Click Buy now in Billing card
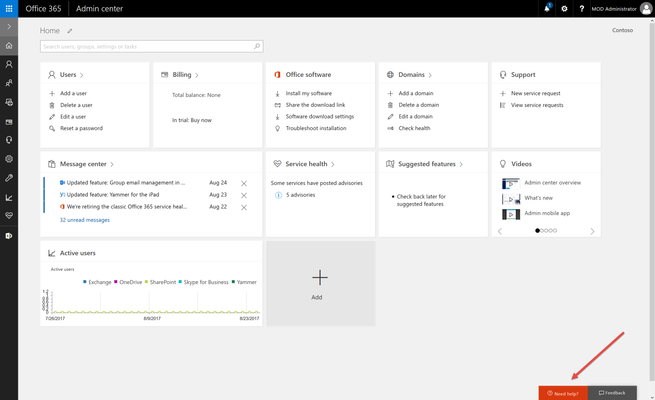 pyautogui.click(x=201, y=120)
